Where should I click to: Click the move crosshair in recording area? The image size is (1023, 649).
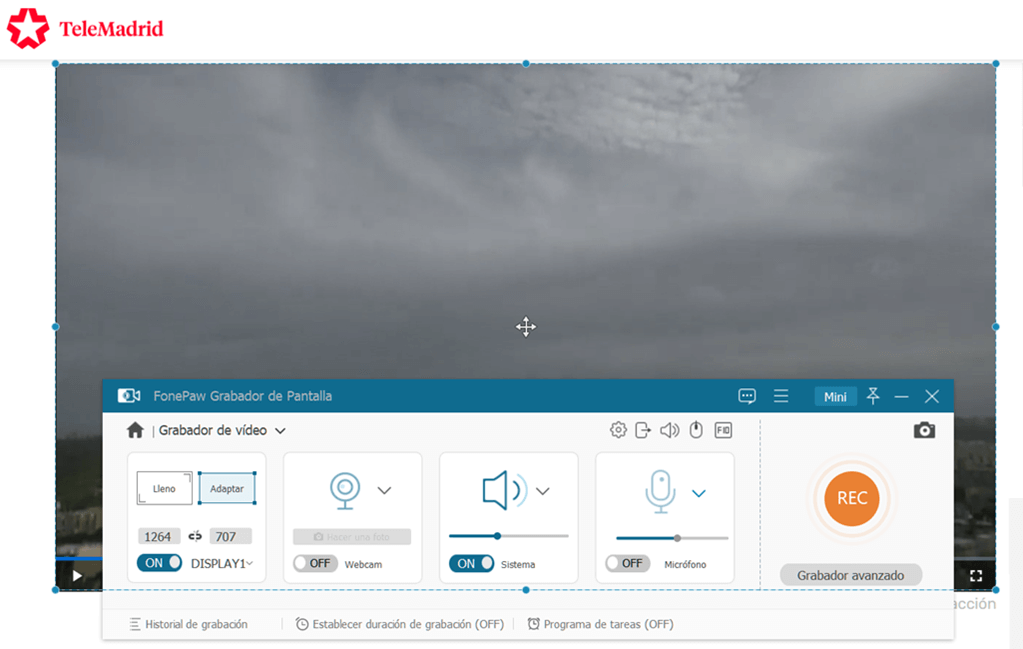point(526,327)
